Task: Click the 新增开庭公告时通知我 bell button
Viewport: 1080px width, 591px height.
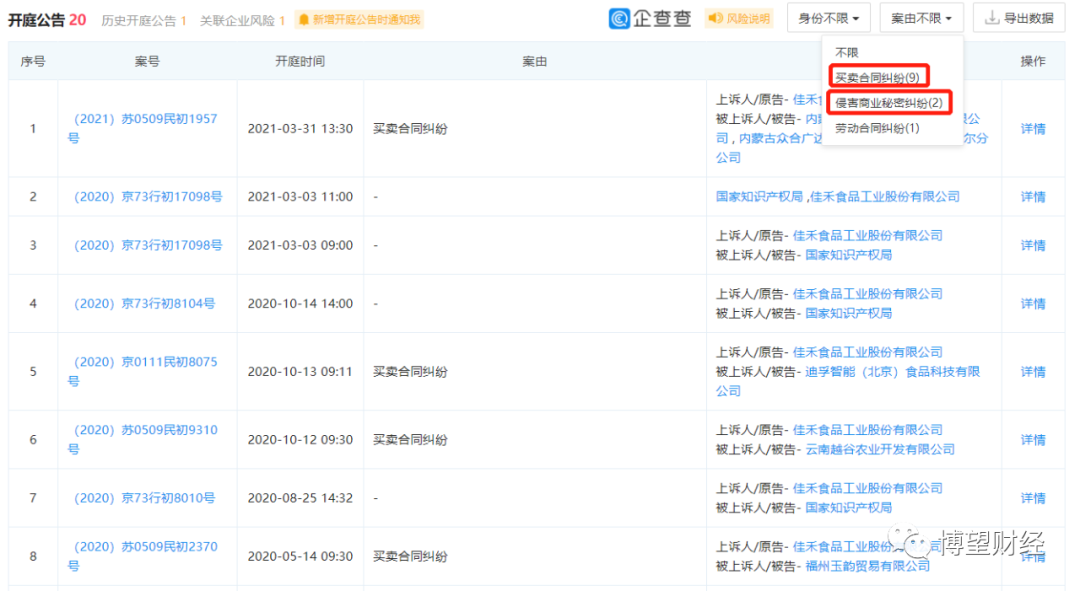Action: click(x=359, y=20)
